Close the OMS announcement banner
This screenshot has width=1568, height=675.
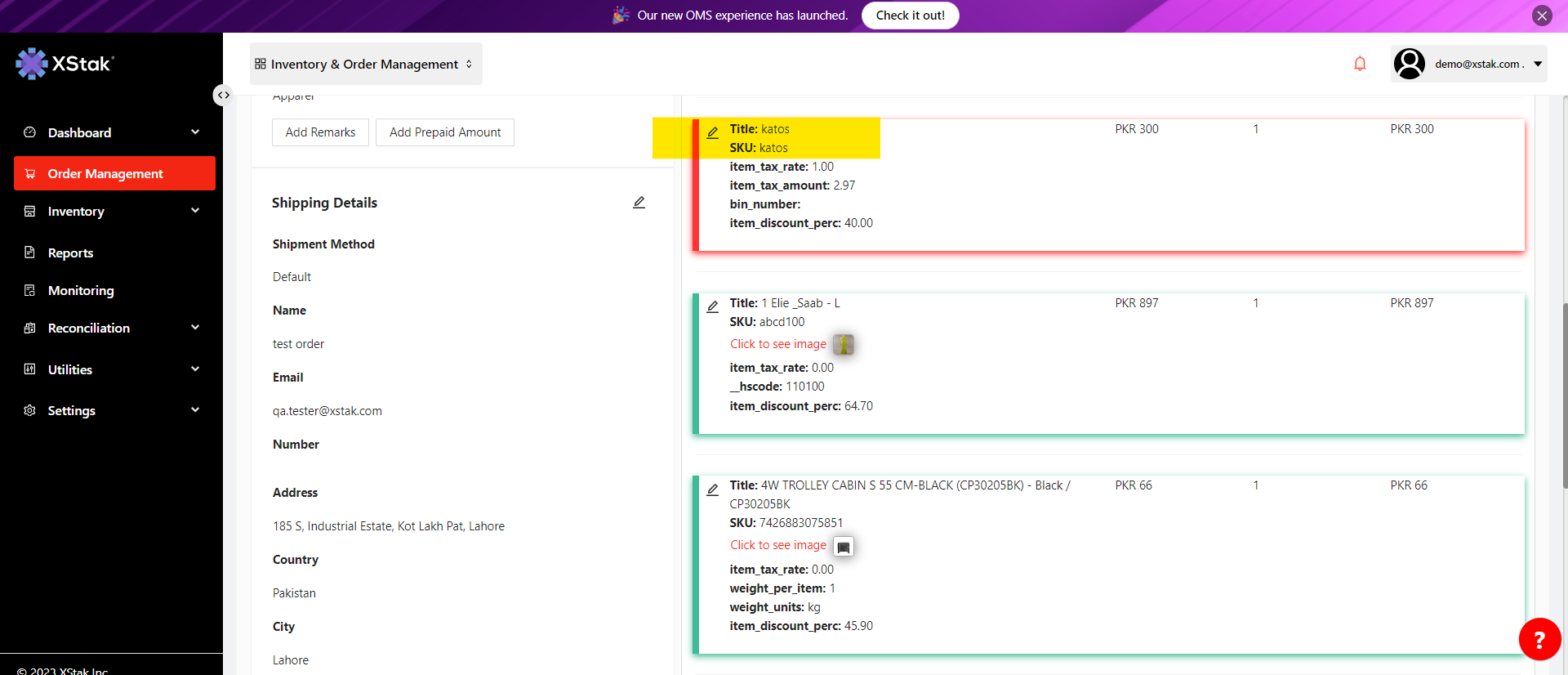pyautogui.click(x=1542, y=16)
